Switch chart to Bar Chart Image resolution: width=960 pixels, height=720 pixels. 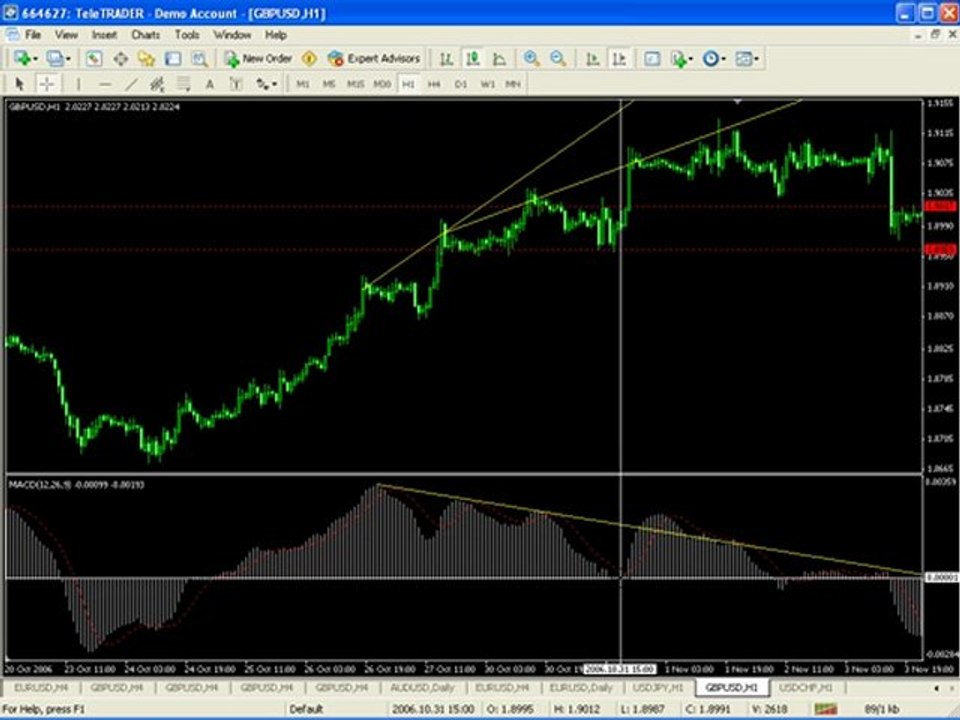coord(446,59)
